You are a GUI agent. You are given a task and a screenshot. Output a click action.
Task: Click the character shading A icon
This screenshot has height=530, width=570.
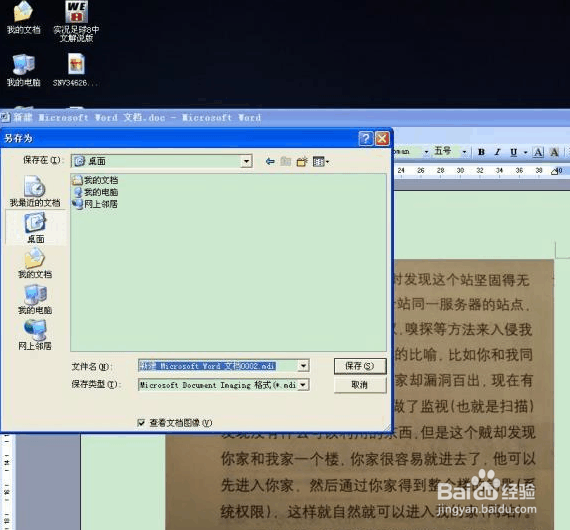click(x=554, y=152)
